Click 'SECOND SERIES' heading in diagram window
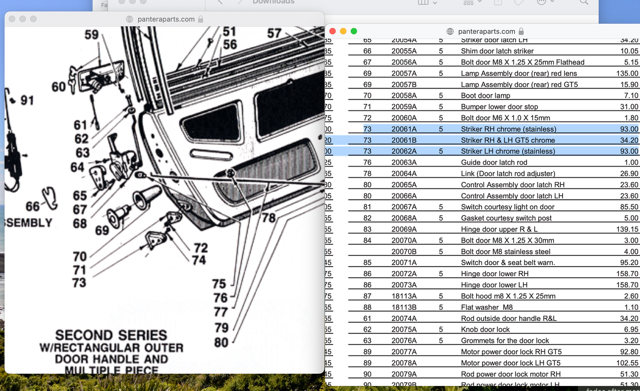640x391 pixels. pyautogui.click(x=111, y=335)
